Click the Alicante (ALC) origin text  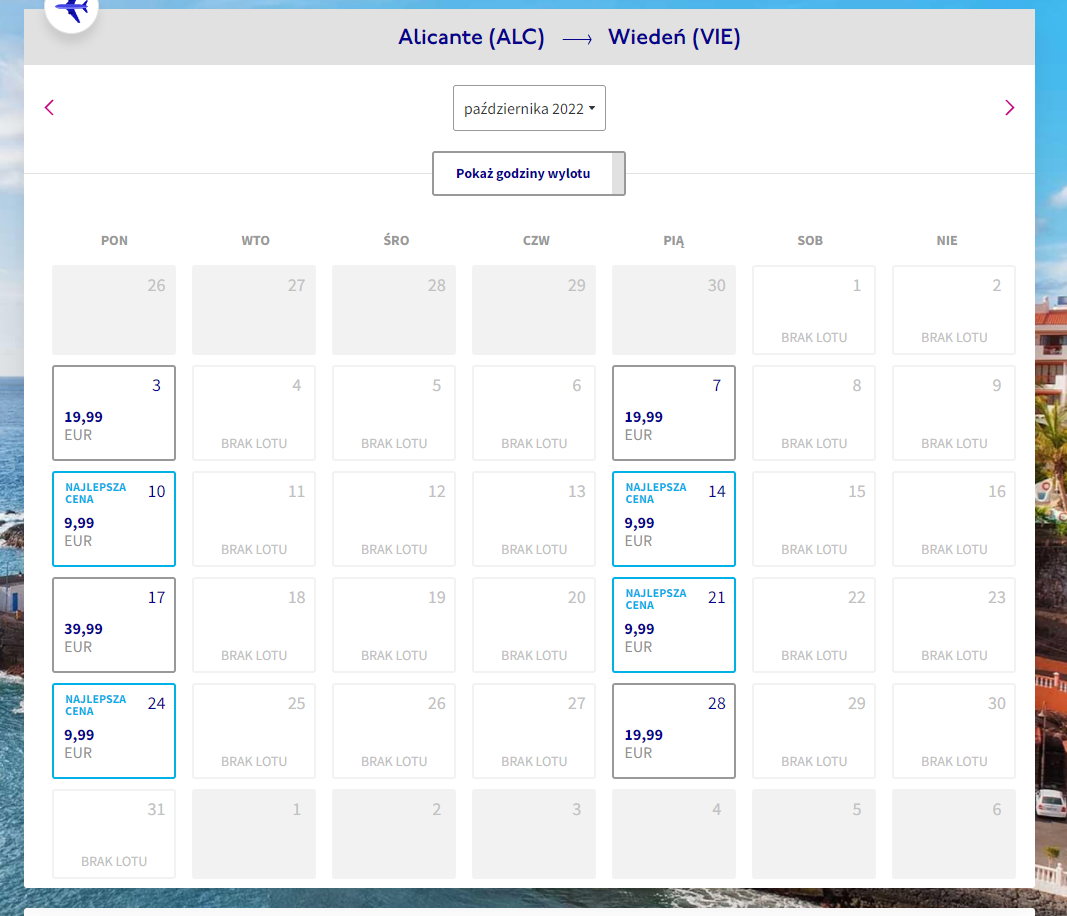point(472,37)
